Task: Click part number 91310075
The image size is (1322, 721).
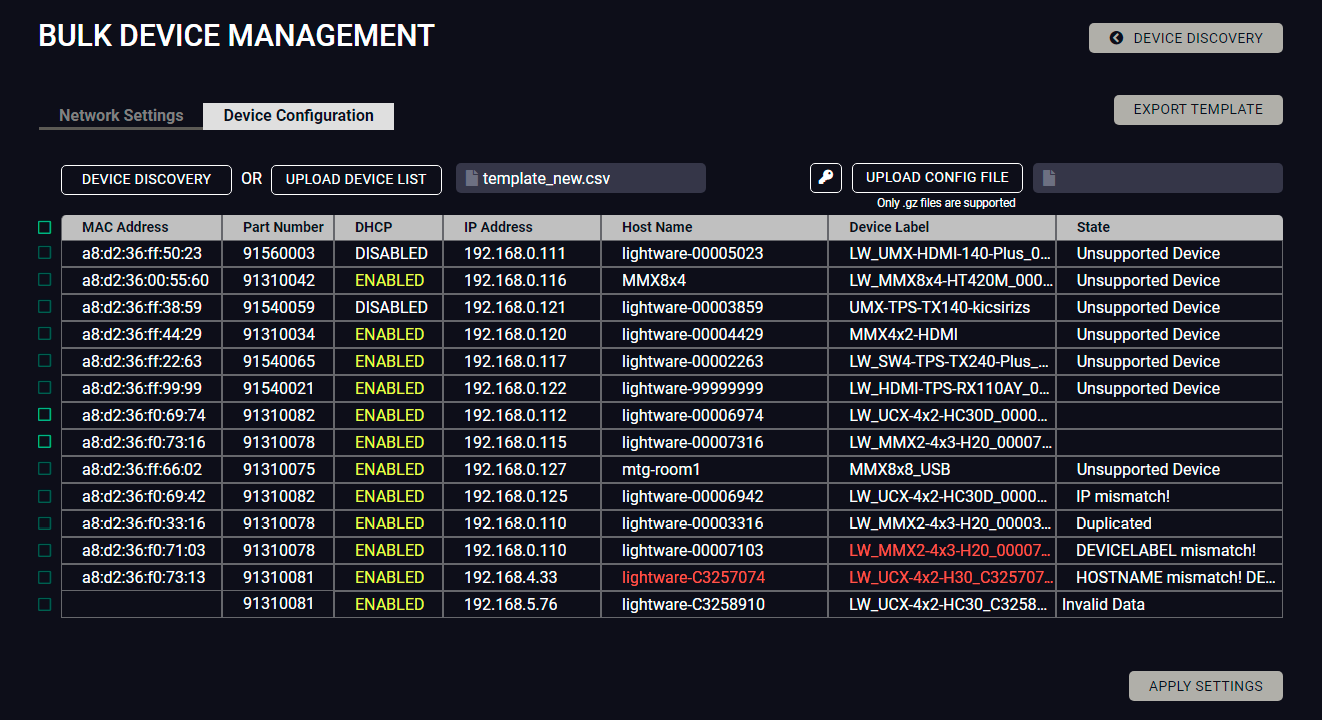Action: (x=279, y=470)
